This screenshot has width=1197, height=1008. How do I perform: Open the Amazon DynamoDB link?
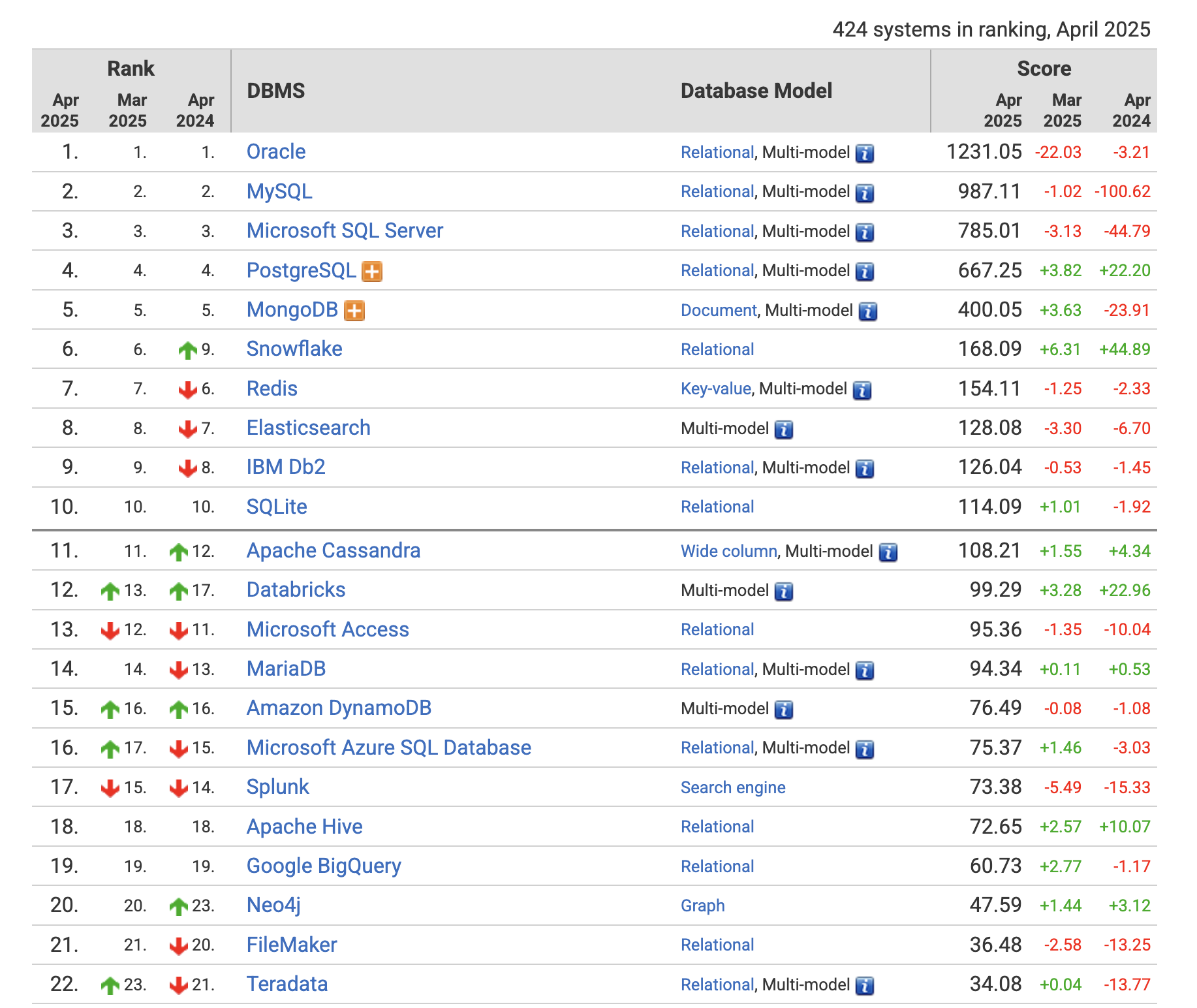point(339,708)
